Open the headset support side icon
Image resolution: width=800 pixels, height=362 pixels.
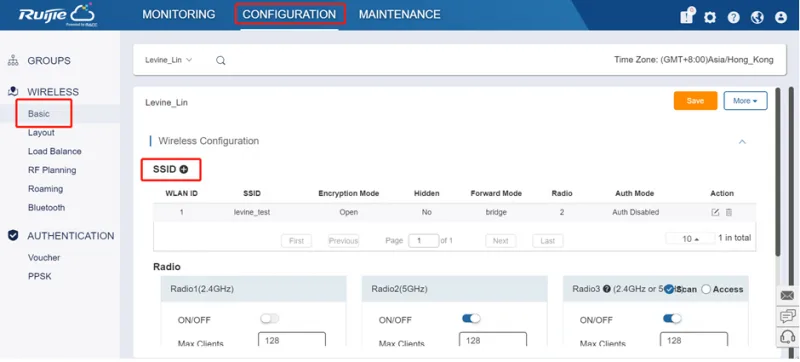coord(788,337)
